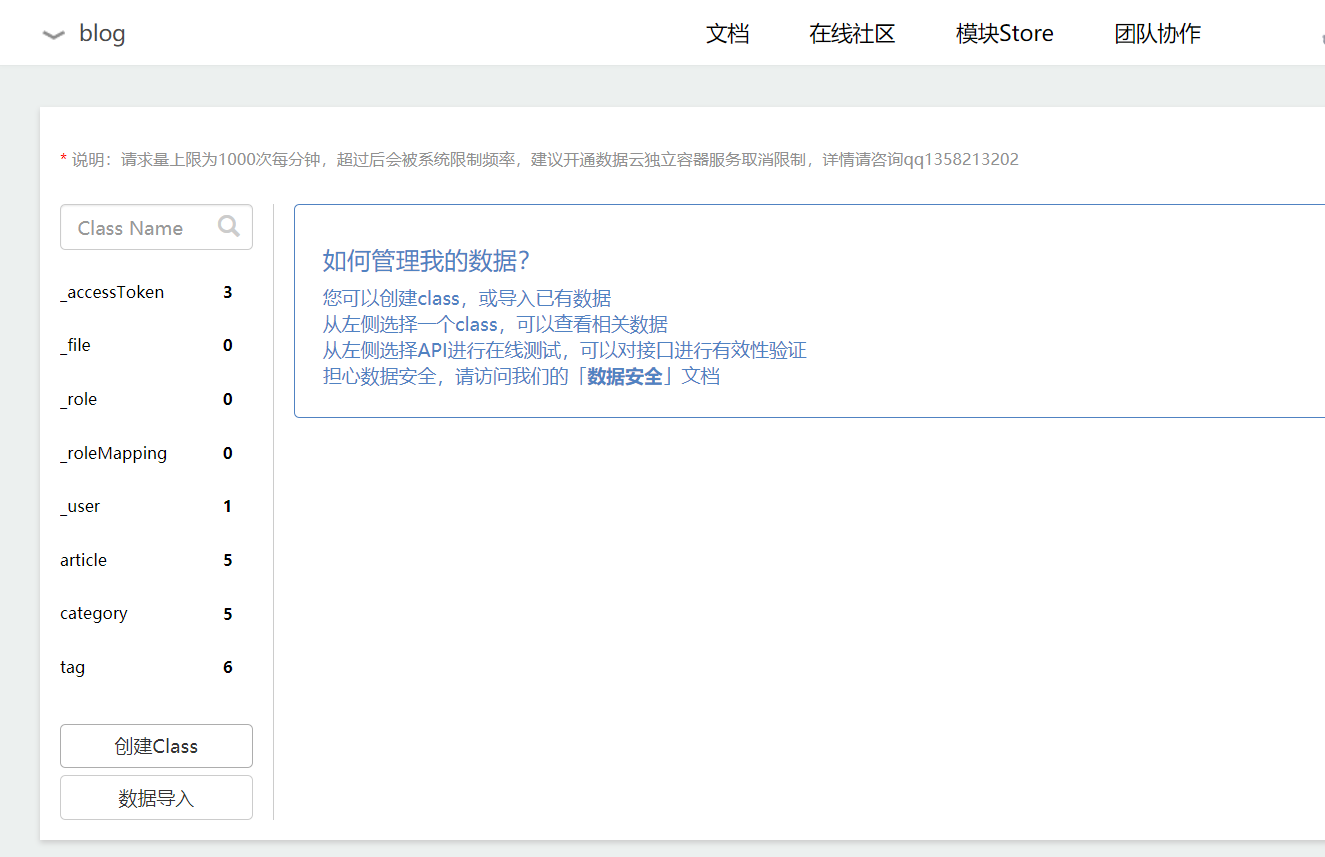Click the count 1 beside _user

228,506
